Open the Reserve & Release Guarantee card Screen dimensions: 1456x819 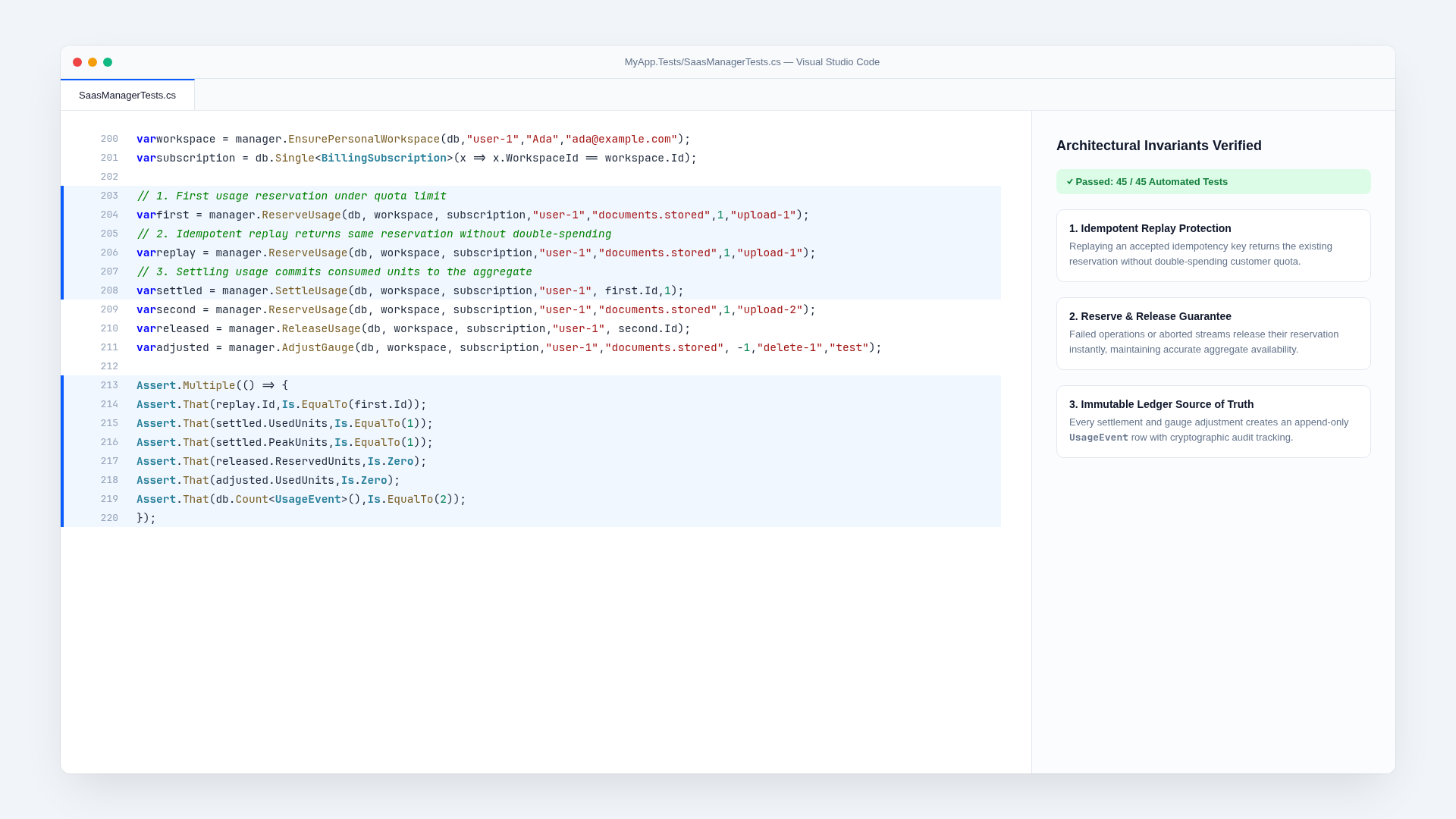tap(1213, 334)
